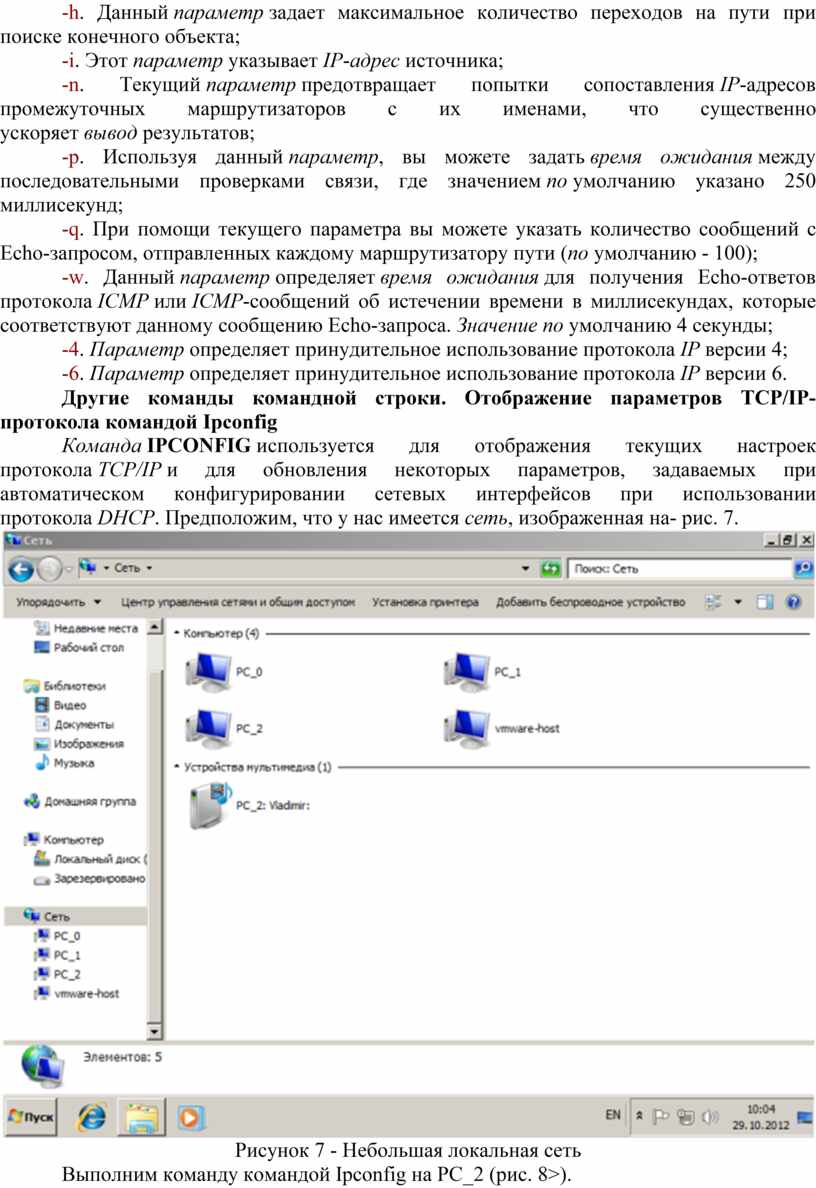Image resolution: width=816 pixels, height=1188 pixels.
Task: Select PC_2 under Сеть in the sidebar
Action: click(58, 975)
